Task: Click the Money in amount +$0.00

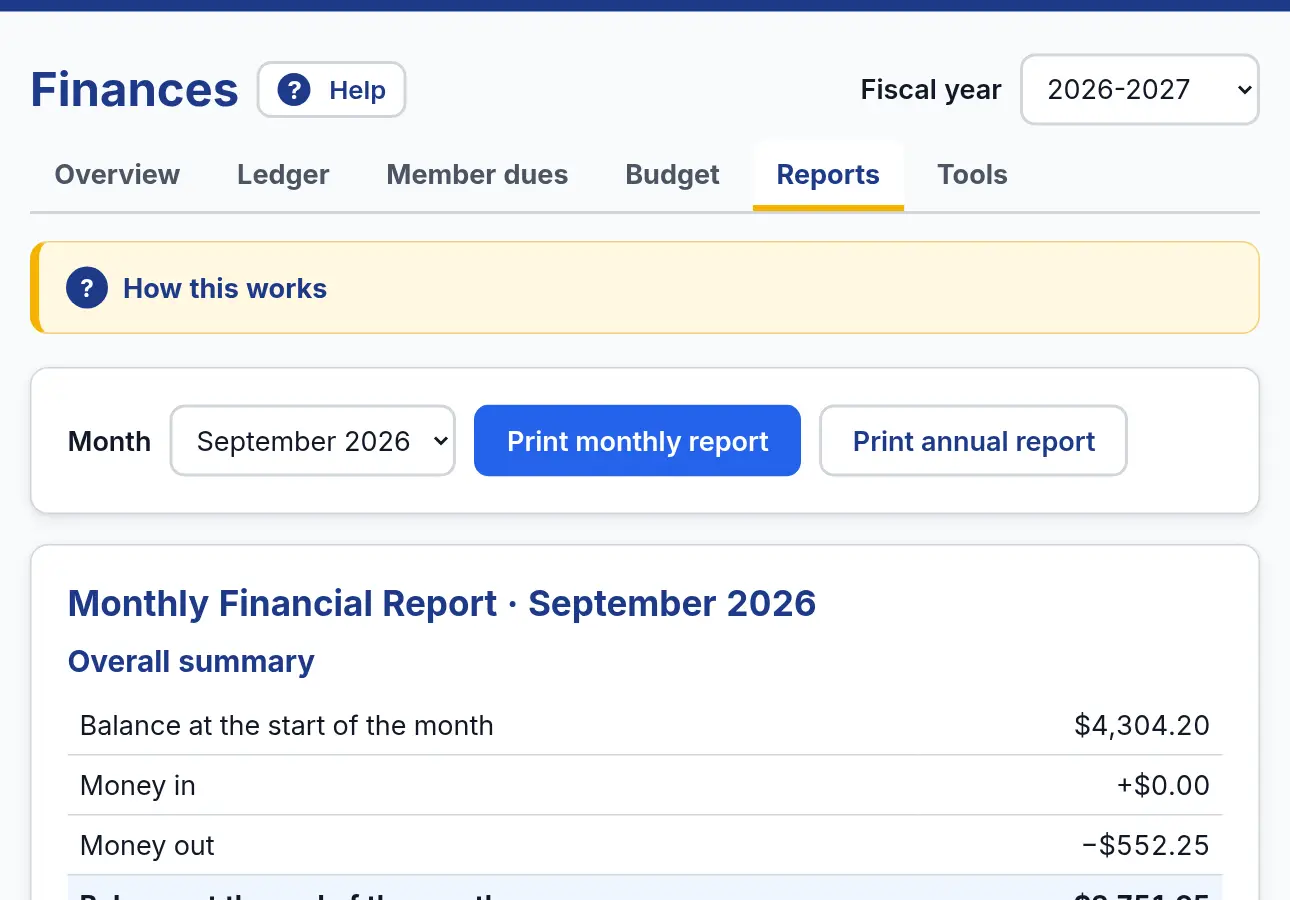Action: click(x=1163, y=785)
